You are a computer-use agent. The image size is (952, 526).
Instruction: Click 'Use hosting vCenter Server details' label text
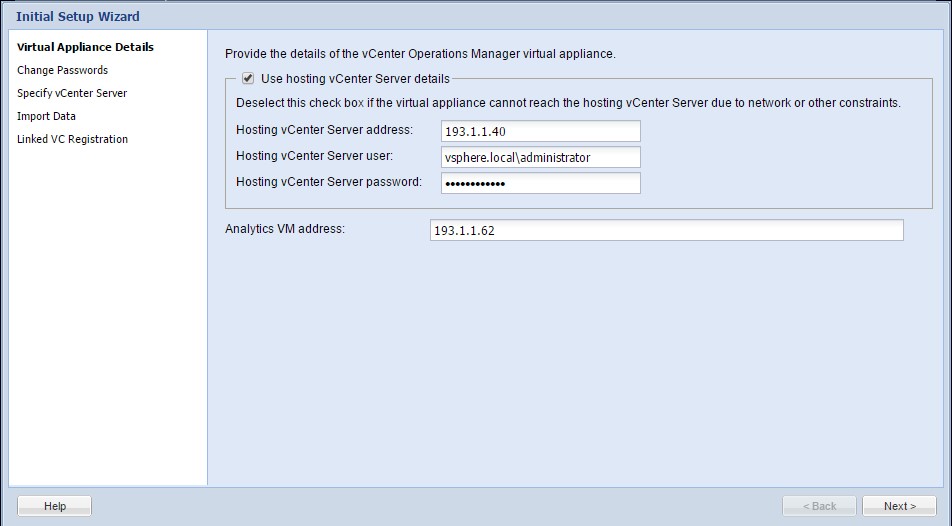coord(355,78)
